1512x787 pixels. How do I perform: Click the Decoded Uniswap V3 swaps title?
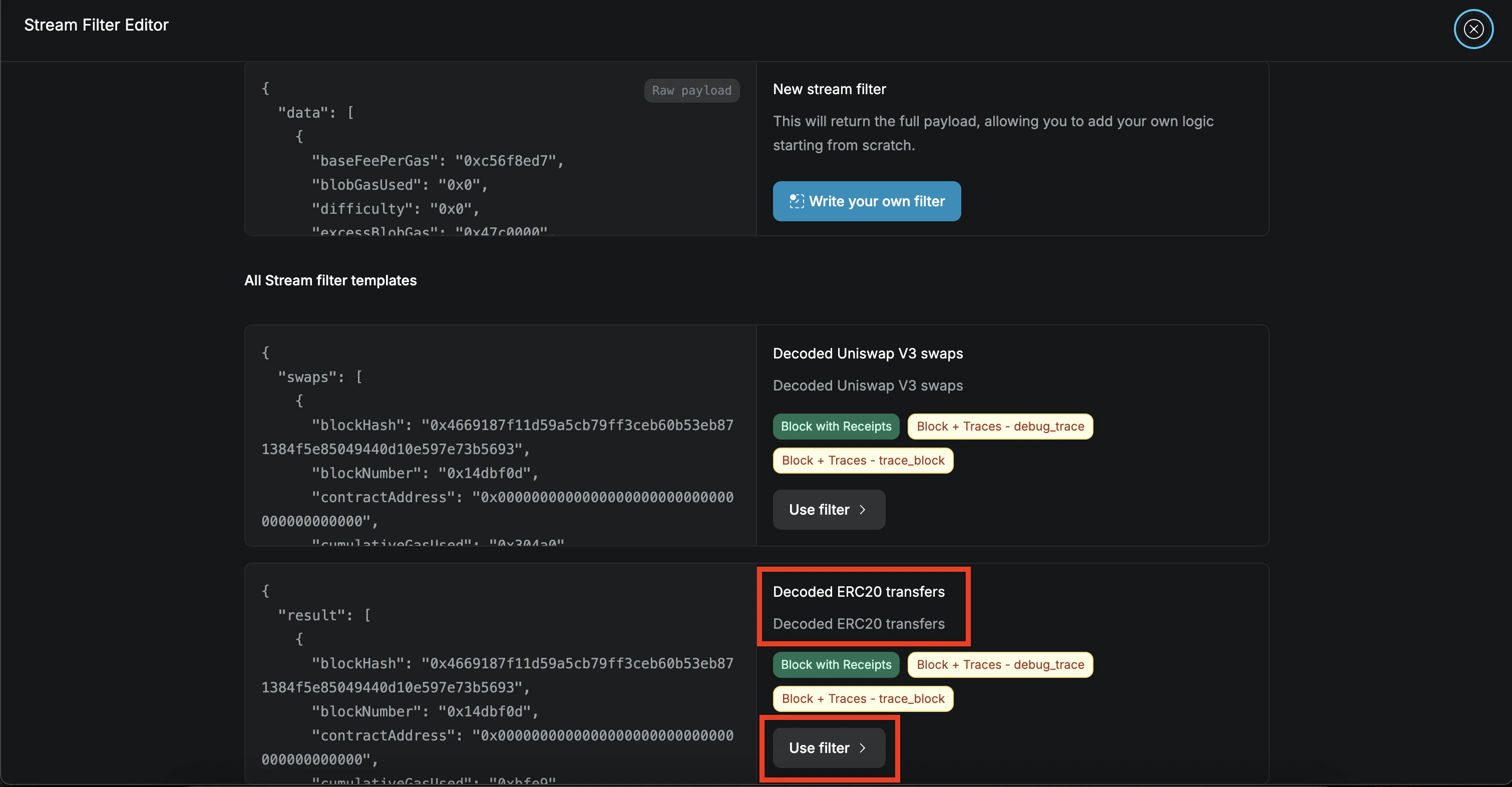click(x=868, y=353)
